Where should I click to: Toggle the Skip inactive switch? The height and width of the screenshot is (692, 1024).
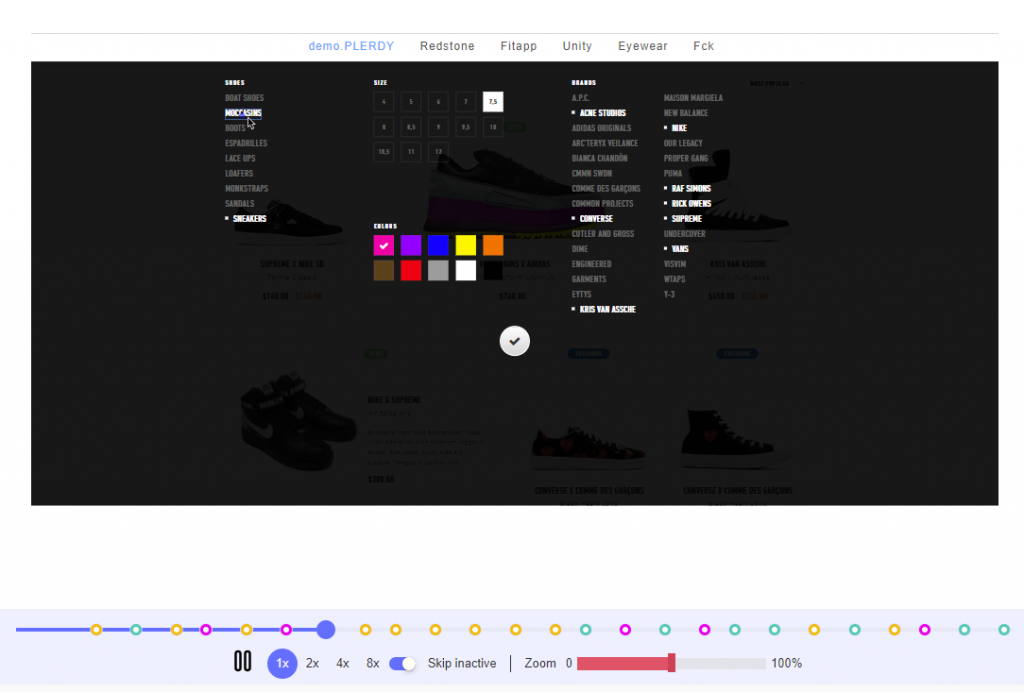[x=403, y=663]
